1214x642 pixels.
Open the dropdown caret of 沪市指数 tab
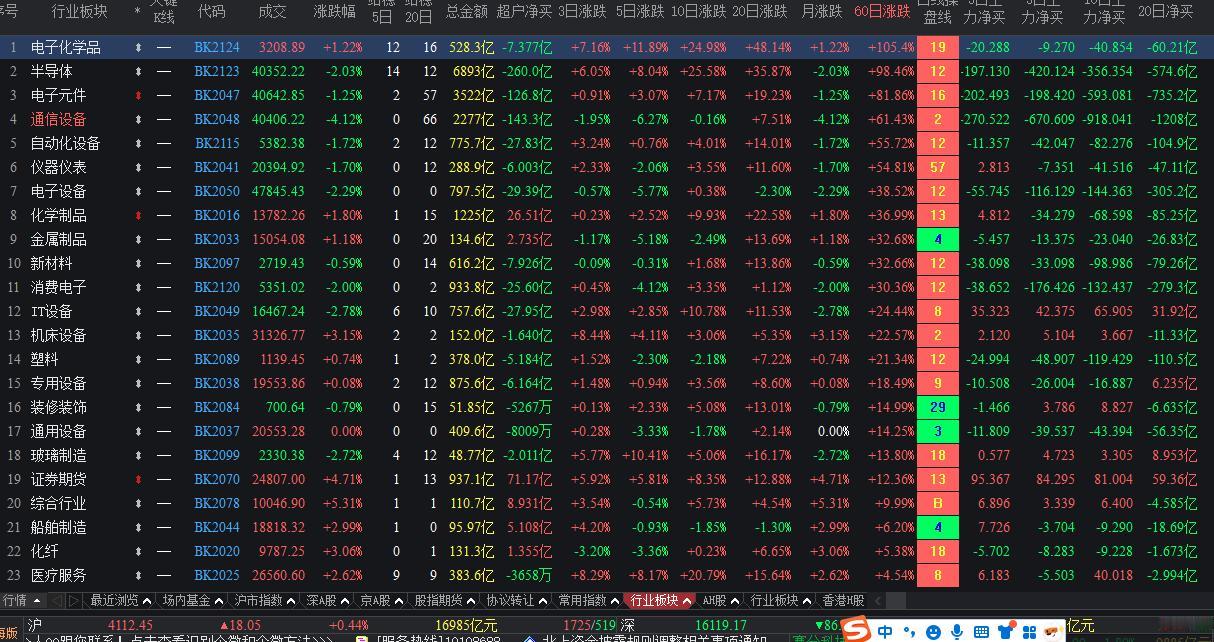(x=291, y=601)
